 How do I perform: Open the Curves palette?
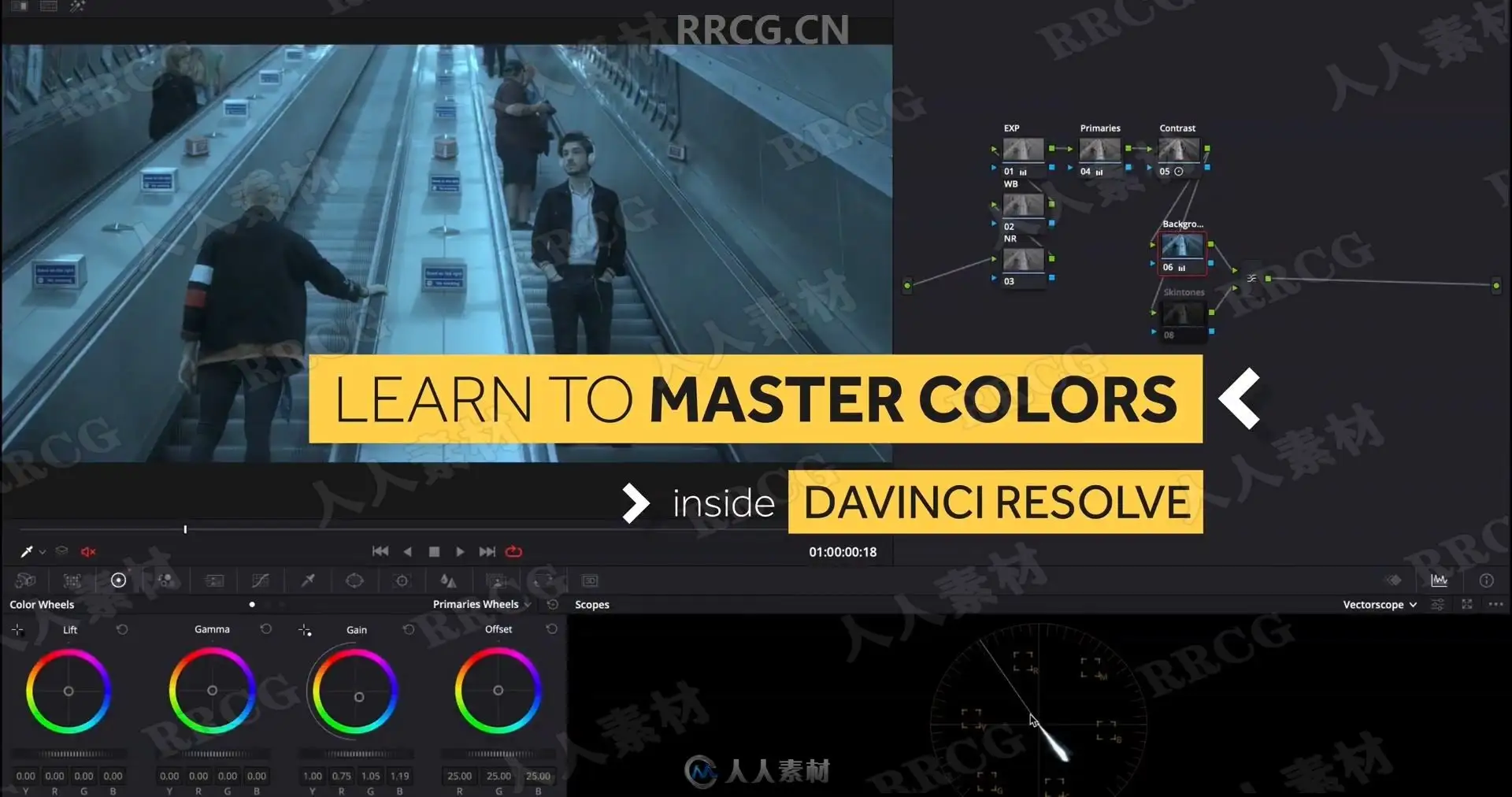(x=260, y=580)
